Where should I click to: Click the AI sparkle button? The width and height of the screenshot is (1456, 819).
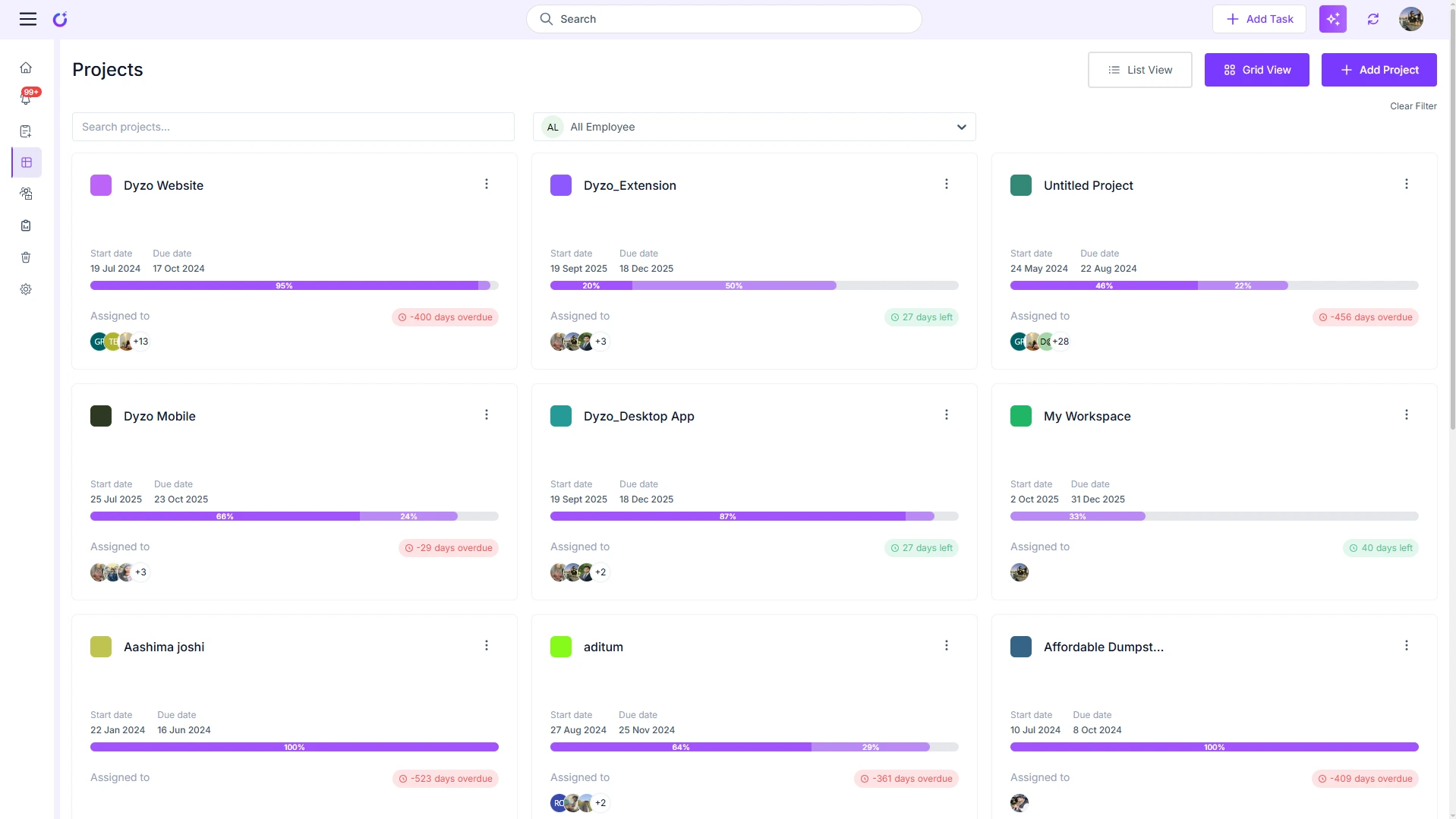tap(1332, 19)
